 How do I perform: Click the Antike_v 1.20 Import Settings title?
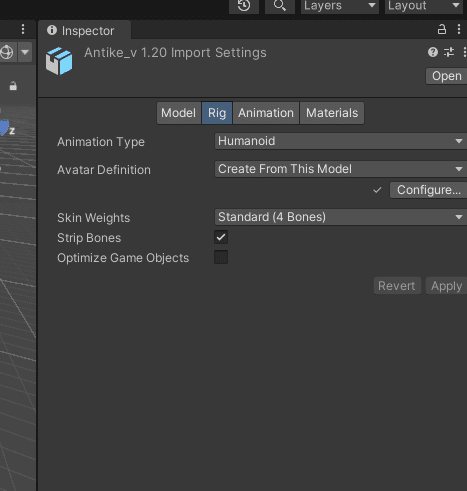pyautogui.click(x=175, y=53)
